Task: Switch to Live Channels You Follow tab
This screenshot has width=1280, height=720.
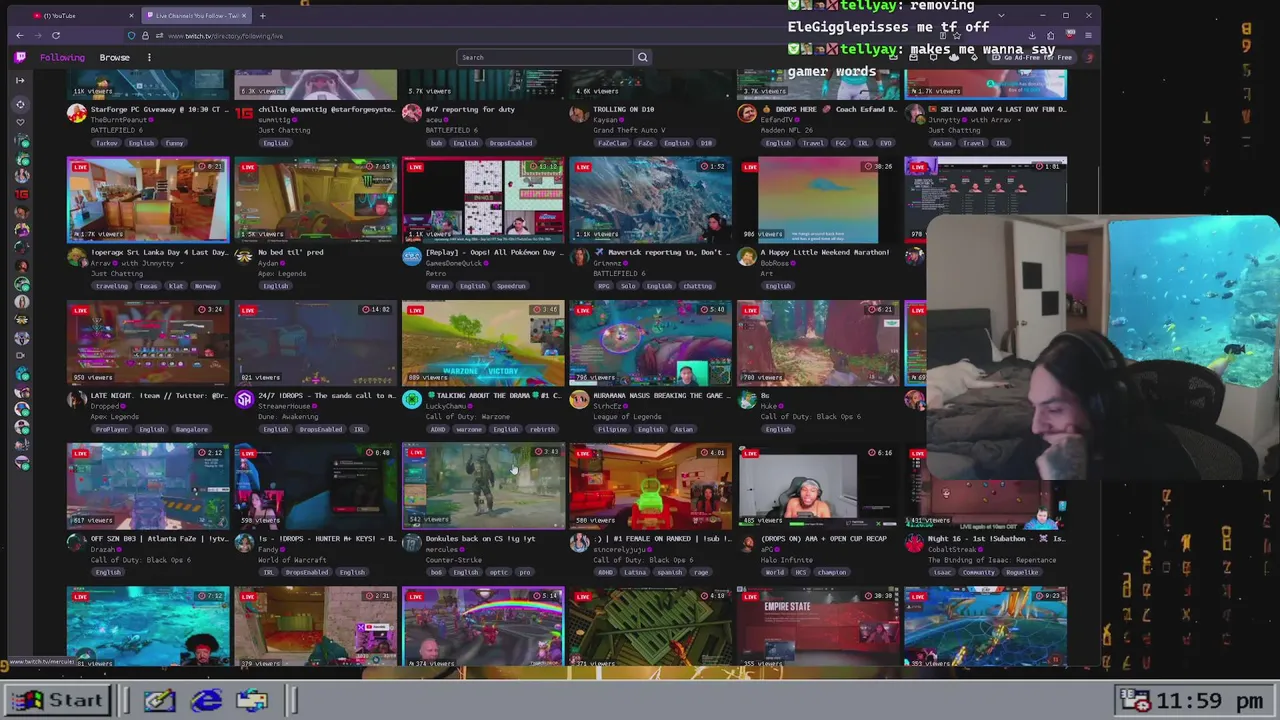Action: (196, 15)
